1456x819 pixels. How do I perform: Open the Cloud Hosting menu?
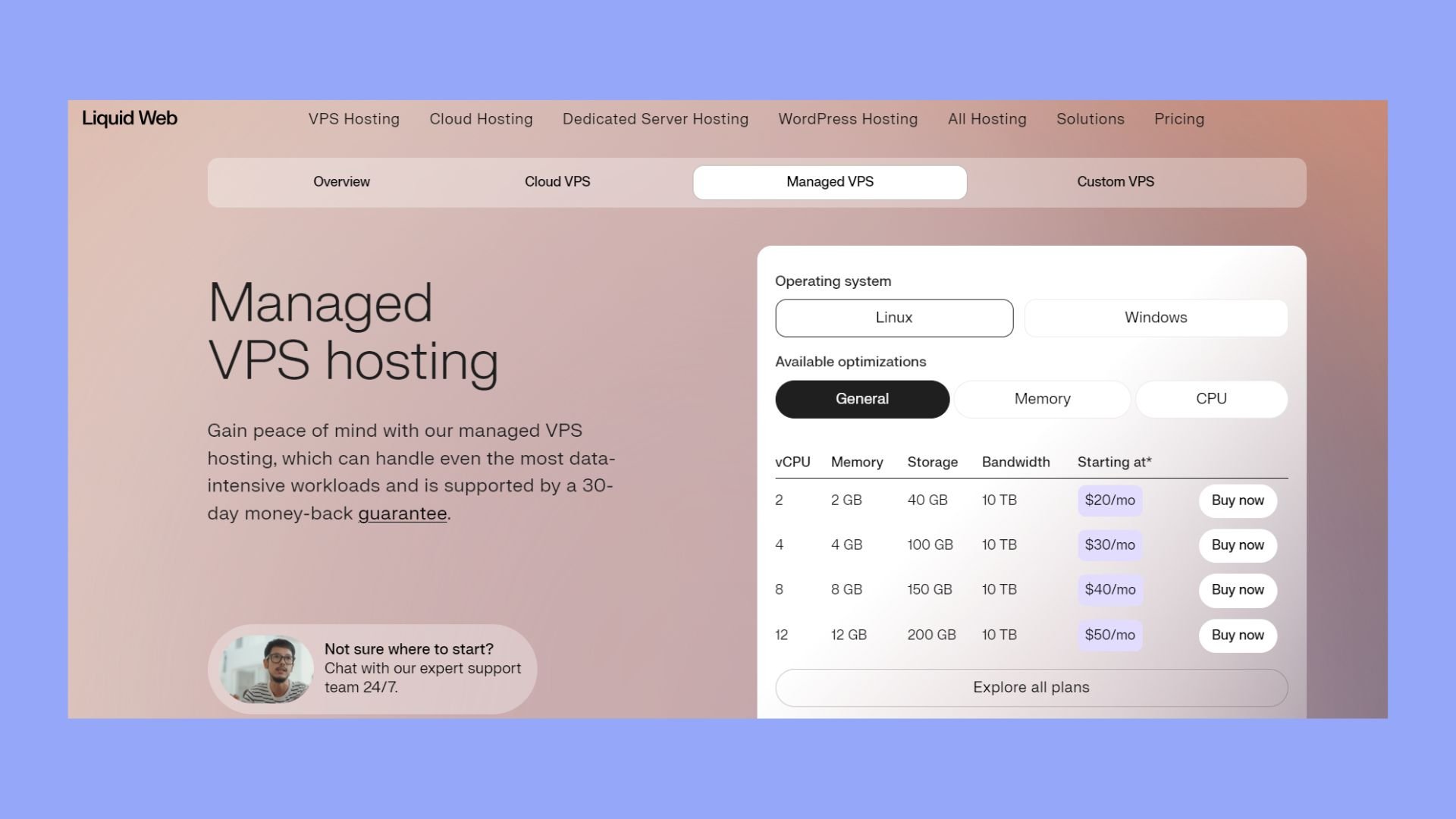tap(481, 119)
